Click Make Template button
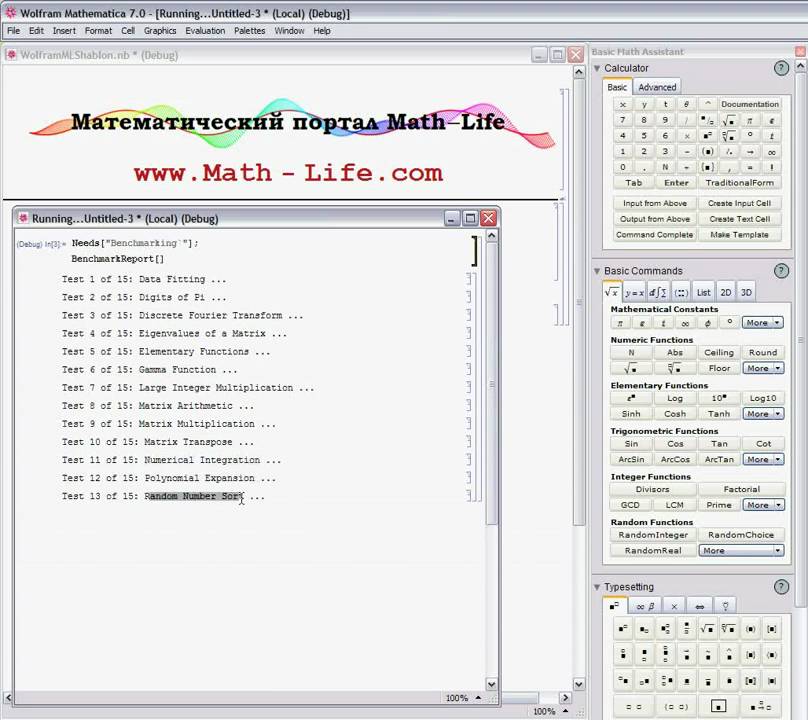This screenshot has width=808, height=720. (739, 235)
